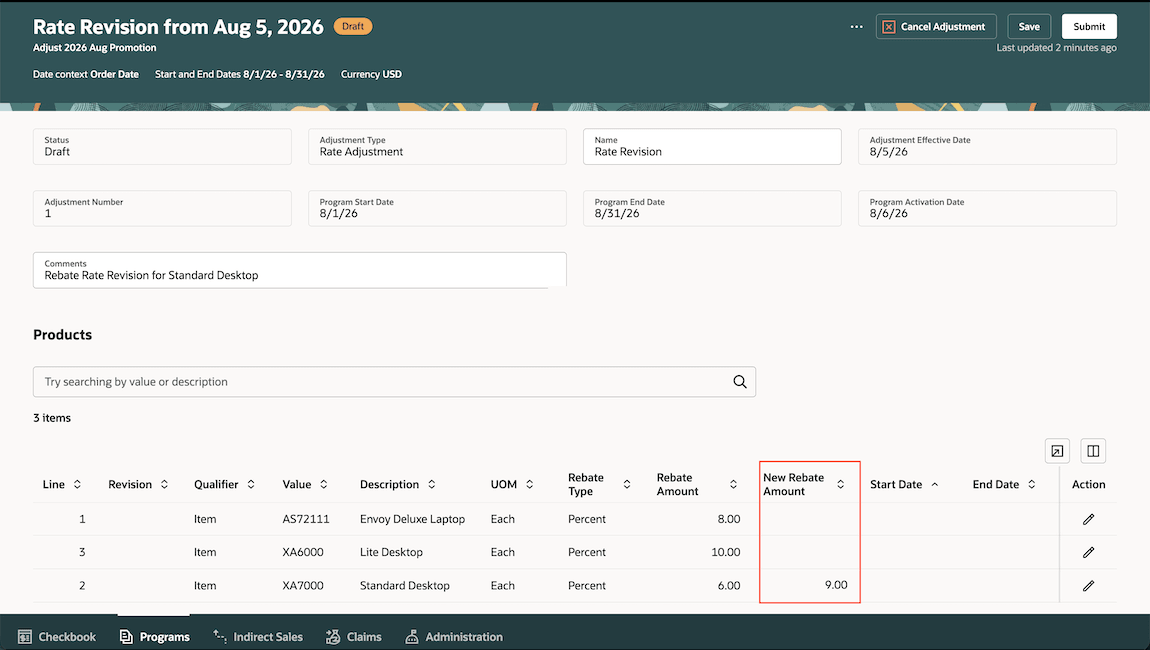Screen dimensions: 1150x650
Task: Edit the Lite Desktop row
Action: click(x=1088, y=552)
